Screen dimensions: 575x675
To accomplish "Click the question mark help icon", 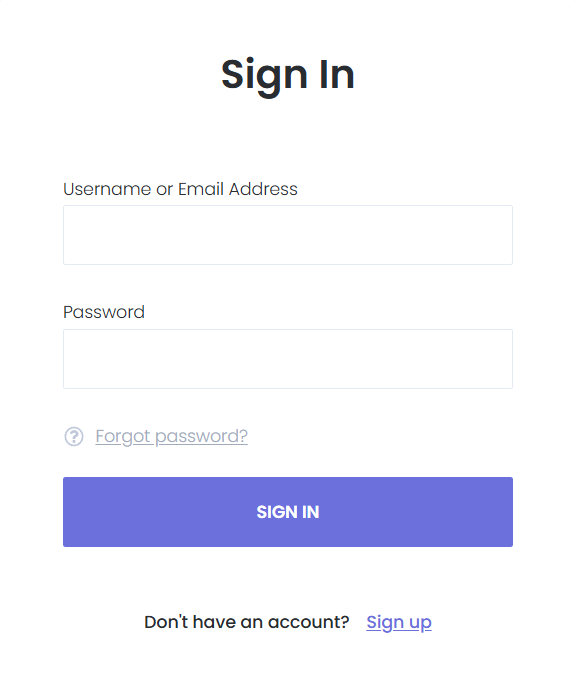I will pyautogui.click(x=74, y=437).
